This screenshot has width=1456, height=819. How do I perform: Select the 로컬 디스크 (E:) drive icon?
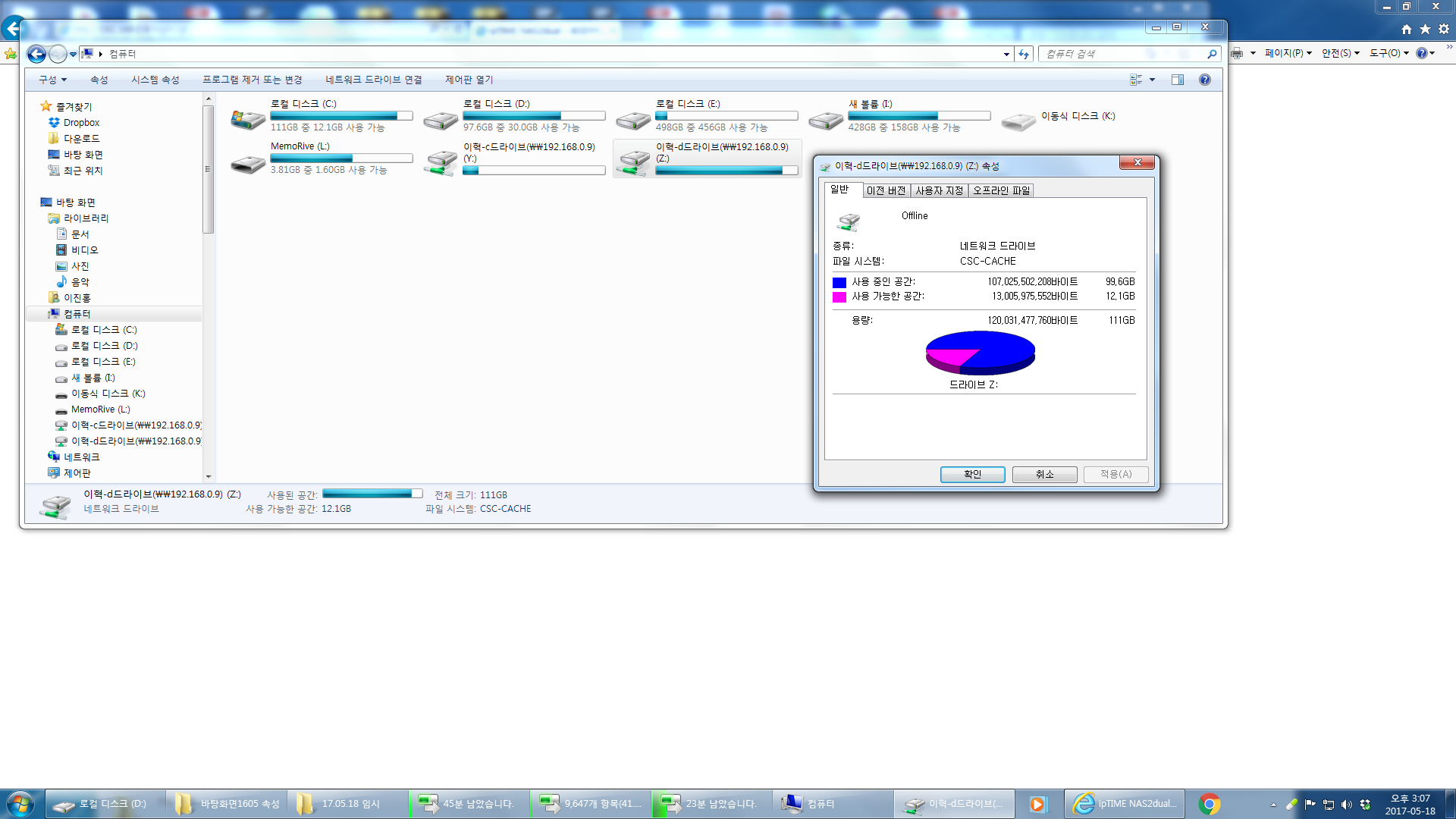click(x=633, y=120)
